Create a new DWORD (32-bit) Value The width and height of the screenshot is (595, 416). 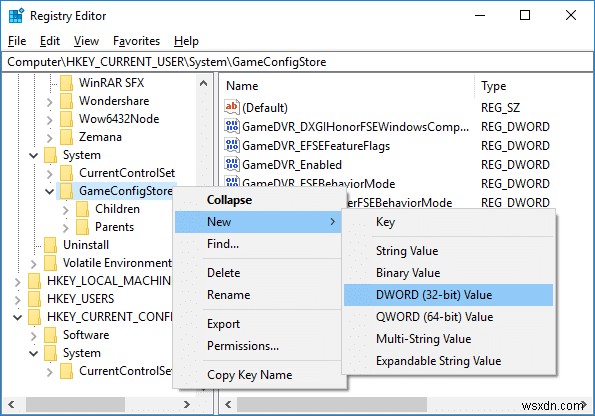[448, 295]
